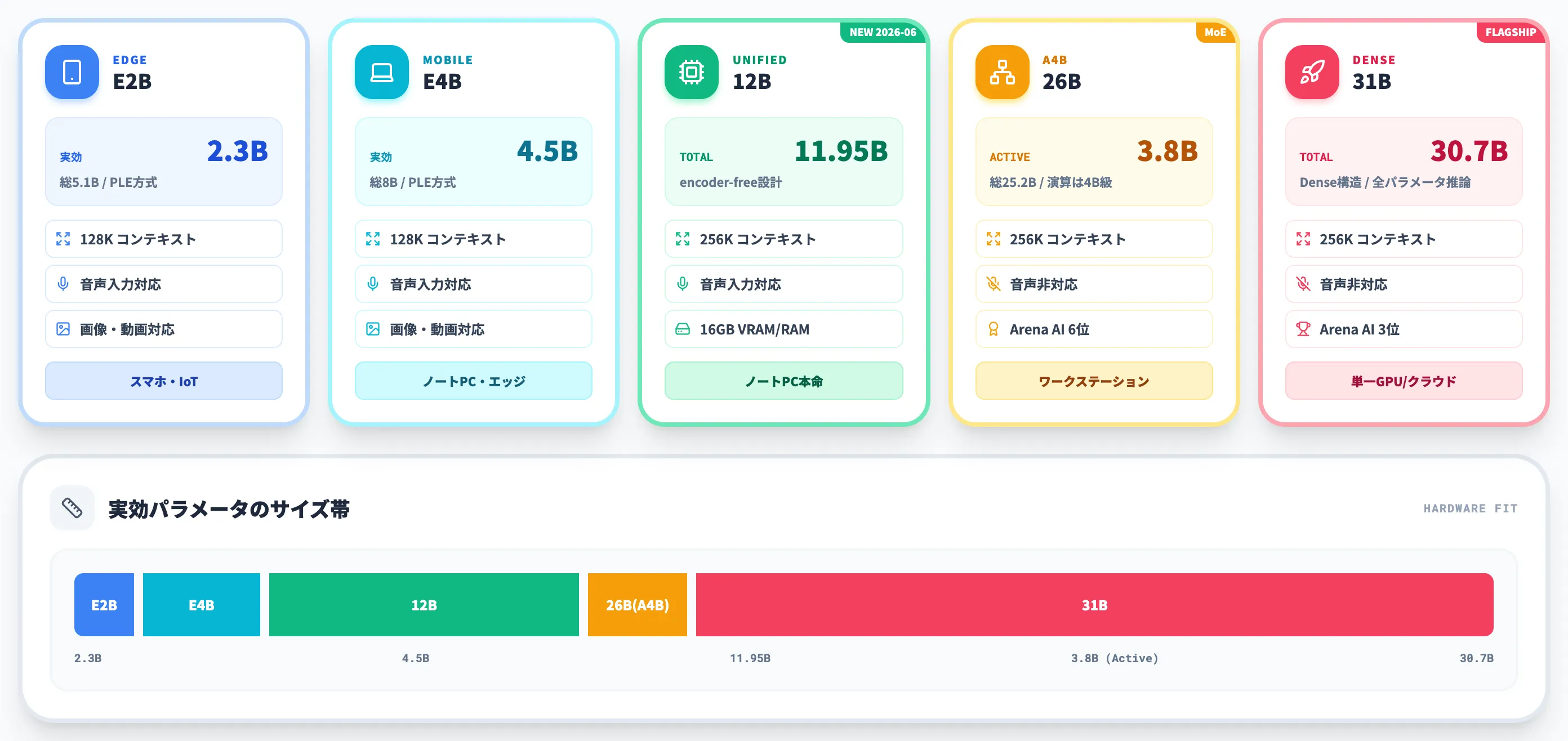Click the orange network icon on 26B card

[1002, 72]
